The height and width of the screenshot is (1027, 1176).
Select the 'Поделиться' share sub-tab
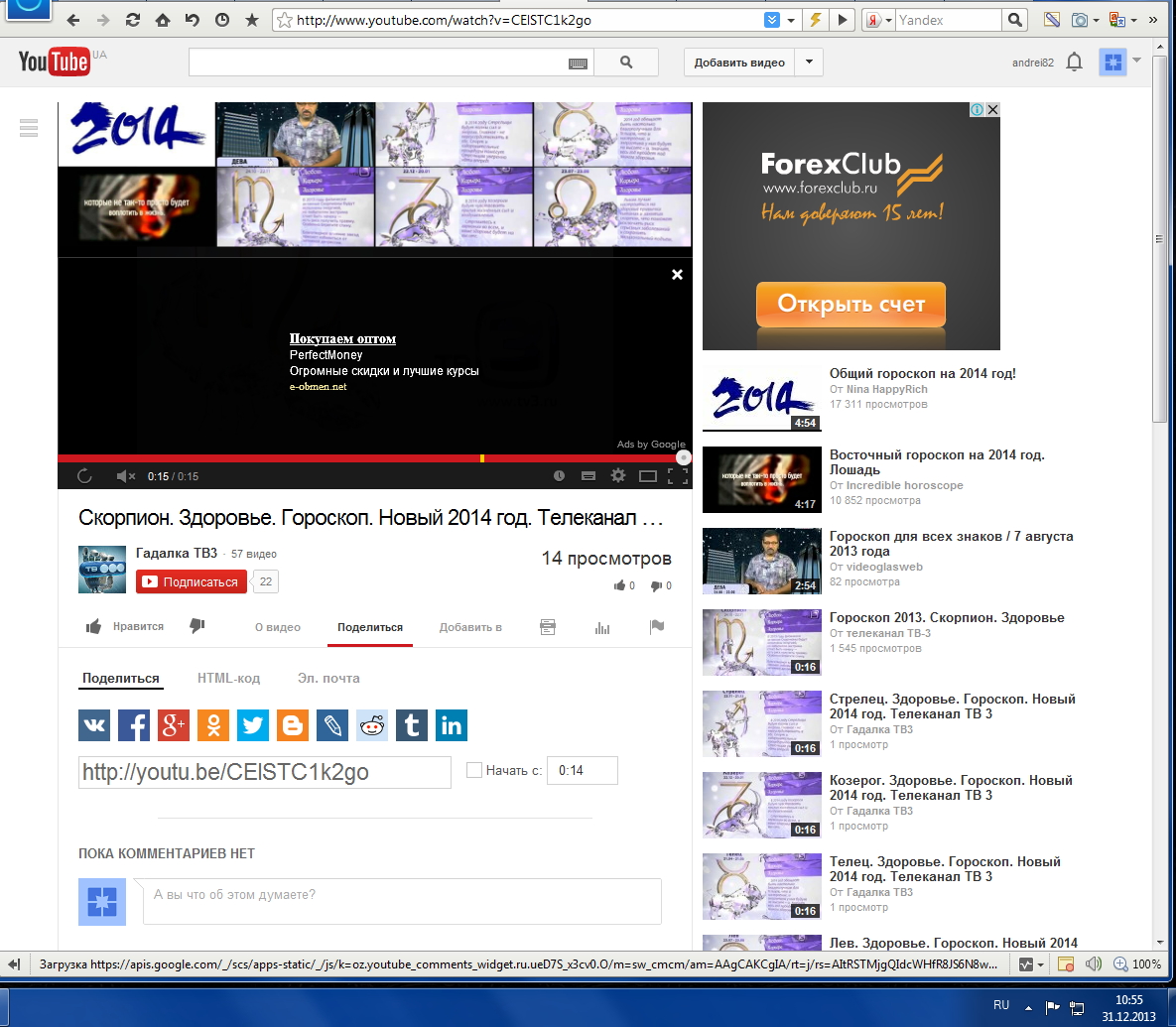(x=121, y=678)
